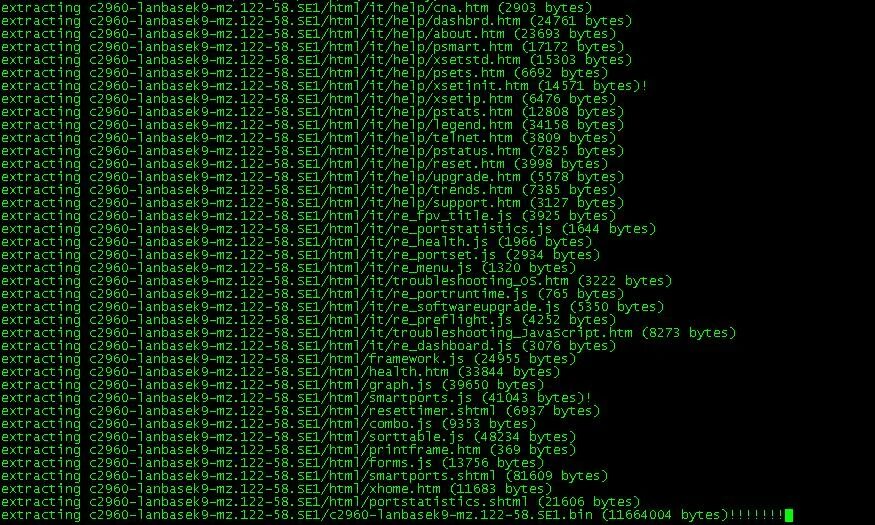Select the framework.js output line
This screenshot has width=875, height=525.
tap(288, 359)
